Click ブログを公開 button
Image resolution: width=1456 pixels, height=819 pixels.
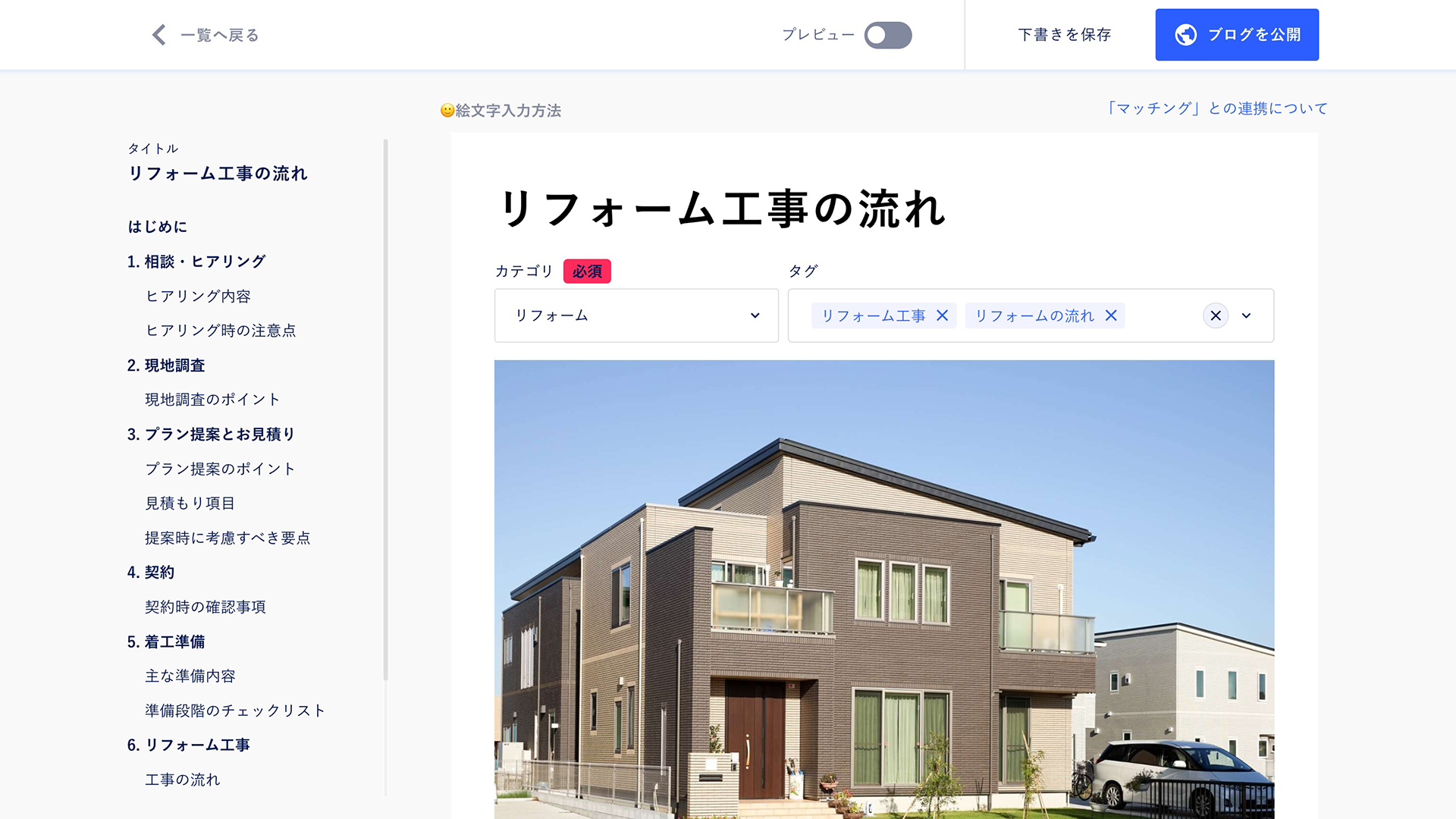click(1237, 35)
